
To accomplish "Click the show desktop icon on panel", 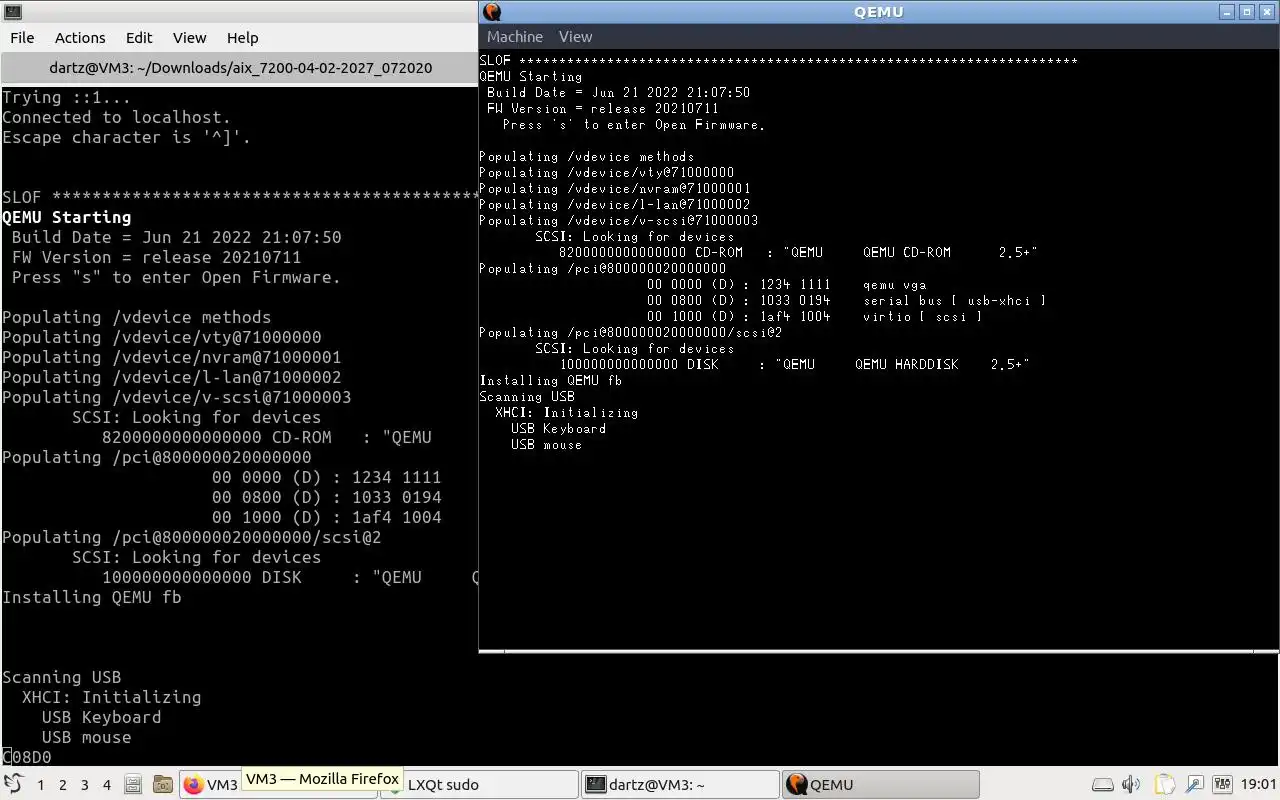I will (133, 785).
